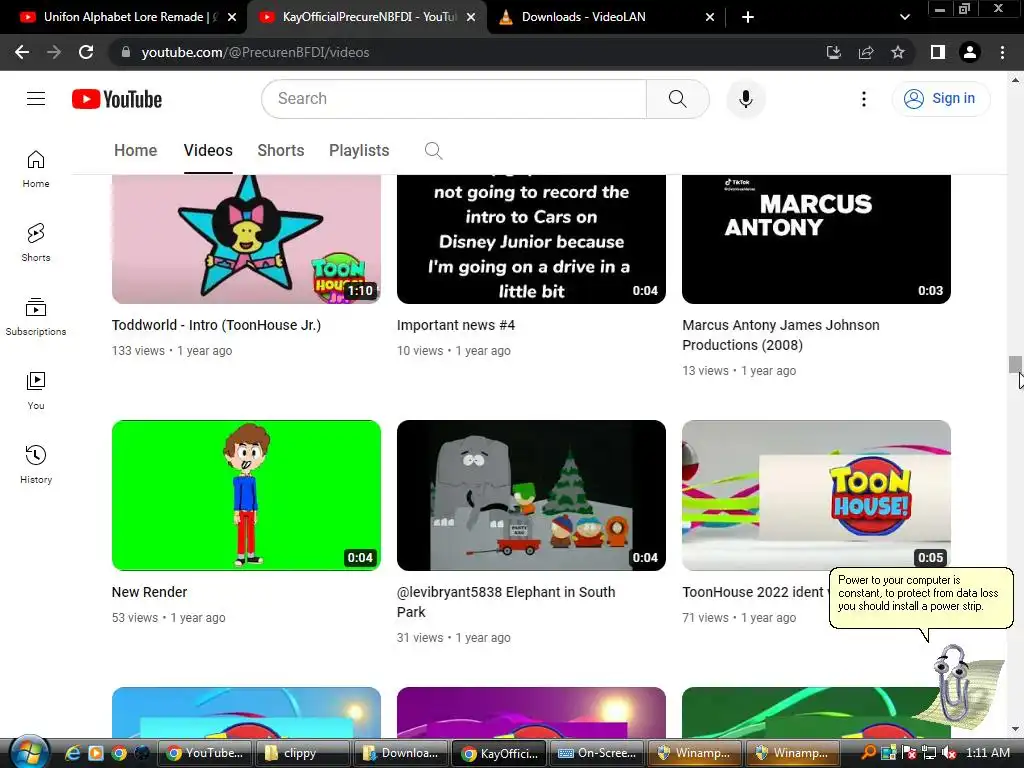
Task: Click the Clippy assistant character
Action: pos(955,682)
